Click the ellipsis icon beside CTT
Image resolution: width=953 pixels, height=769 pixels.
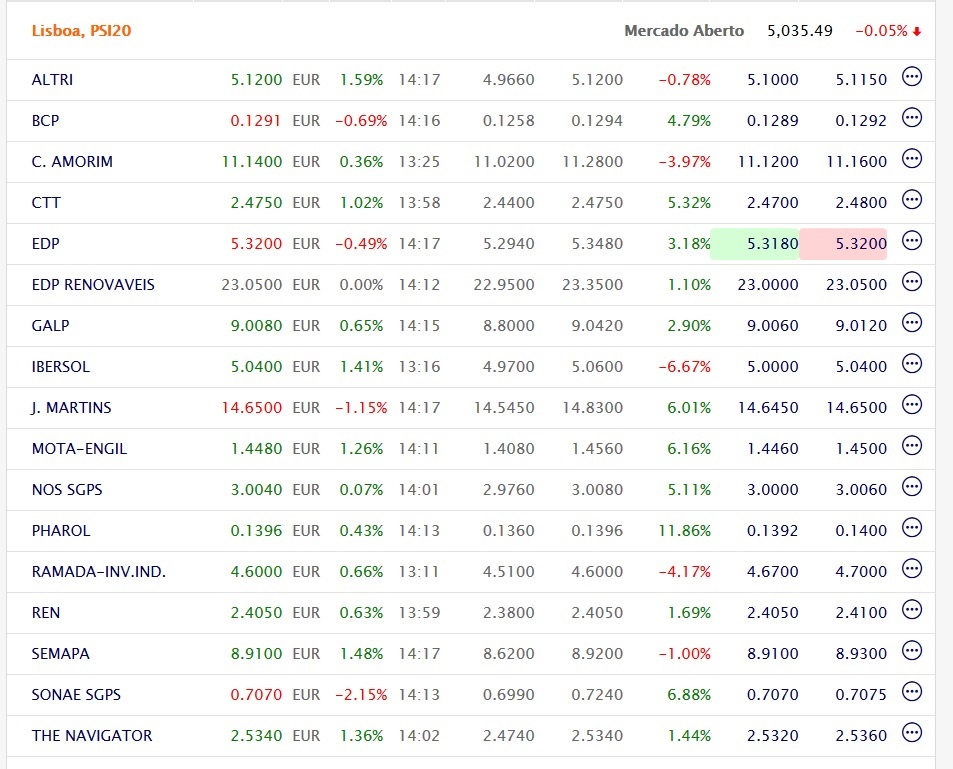(x=911, y=200)
